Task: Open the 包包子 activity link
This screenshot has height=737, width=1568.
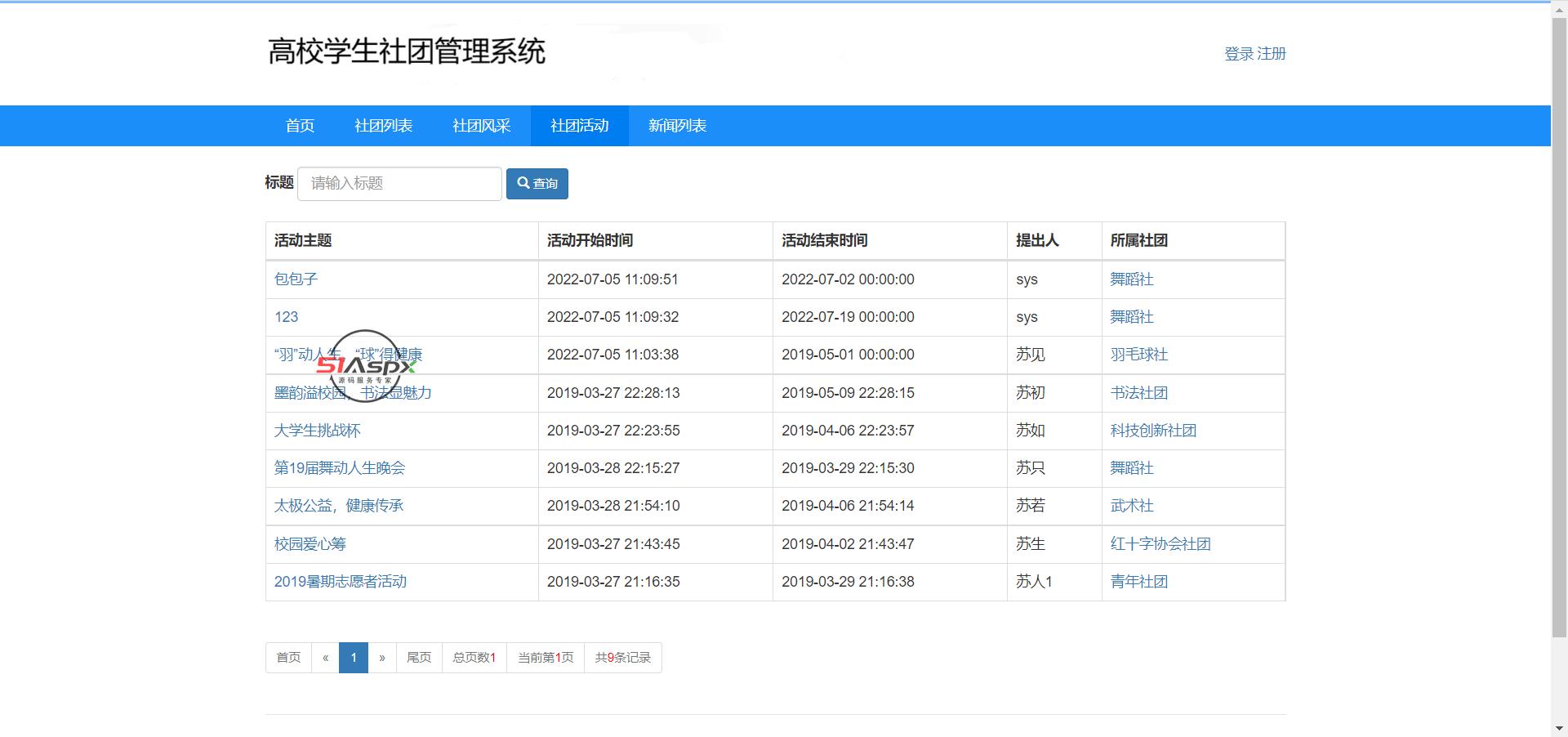Action: pyautogui.click(x=296, y=279)
